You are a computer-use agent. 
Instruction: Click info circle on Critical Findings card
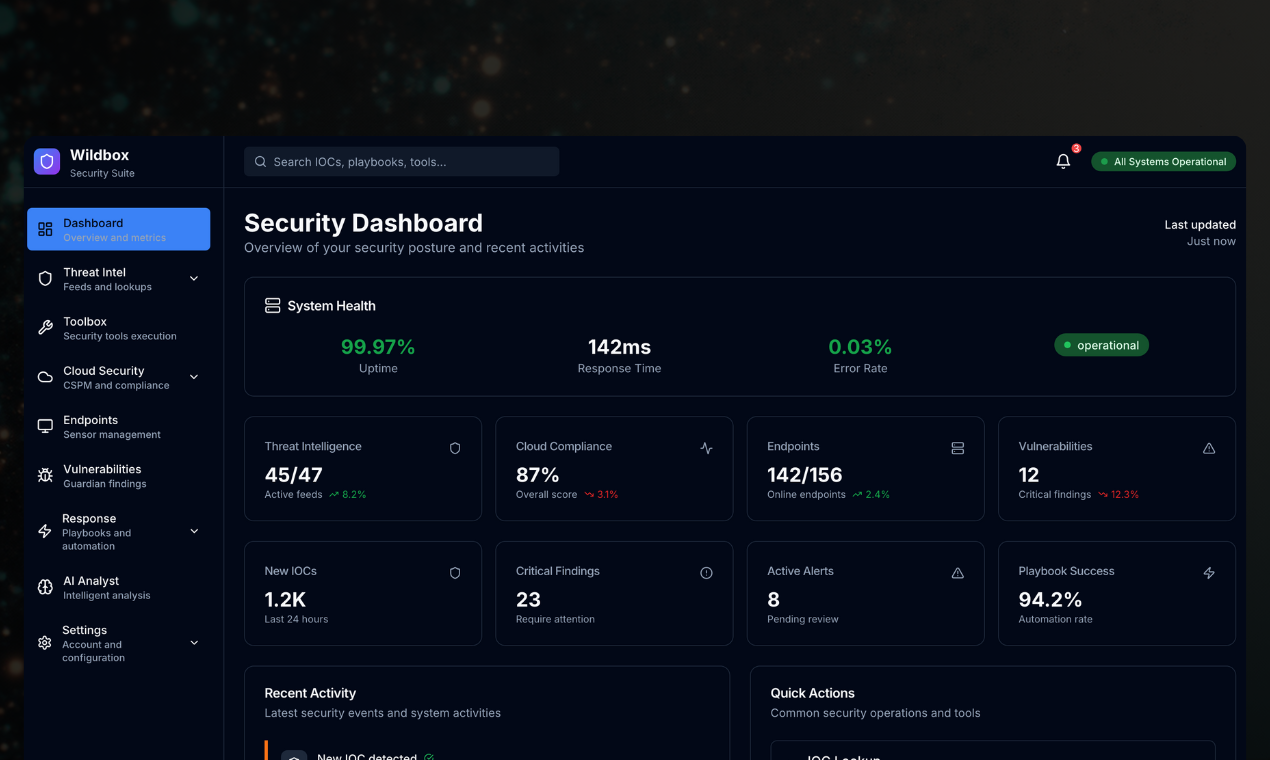[706, 573]
